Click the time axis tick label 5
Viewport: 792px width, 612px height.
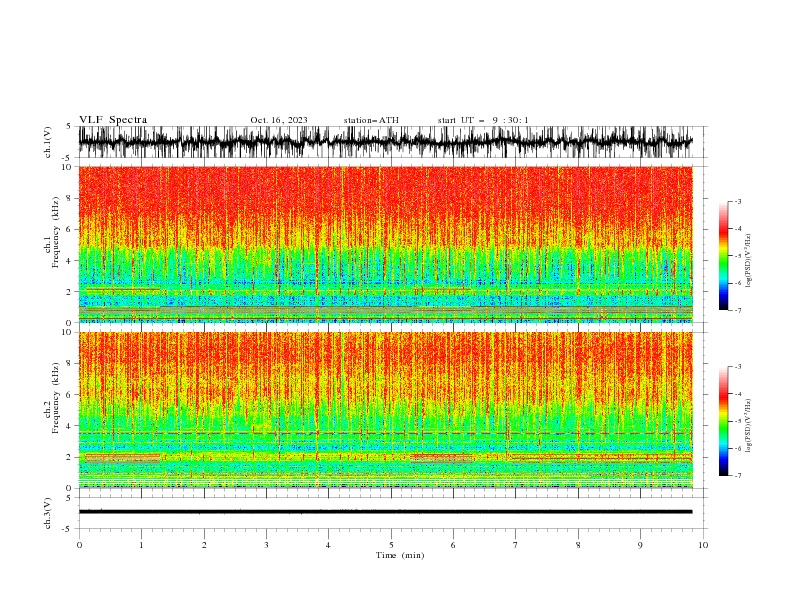pos(391,545)
